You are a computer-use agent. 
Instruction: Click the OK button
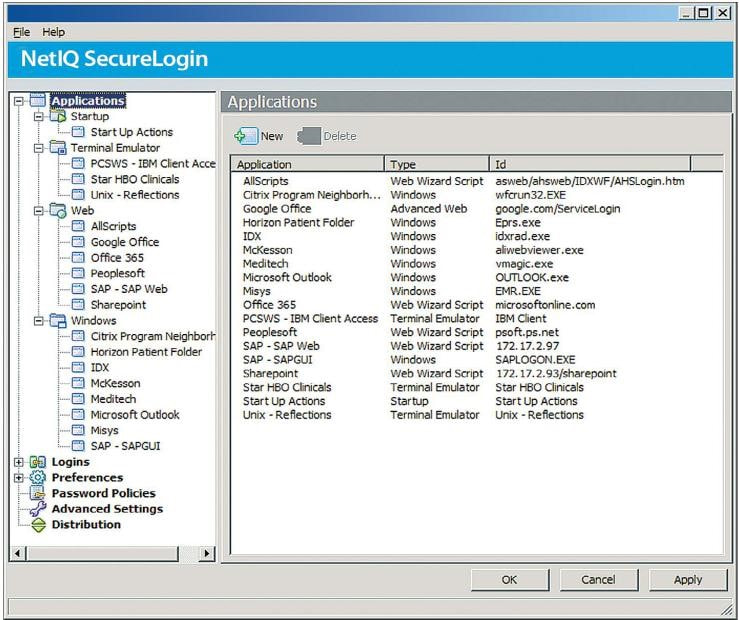coord(509,579)
